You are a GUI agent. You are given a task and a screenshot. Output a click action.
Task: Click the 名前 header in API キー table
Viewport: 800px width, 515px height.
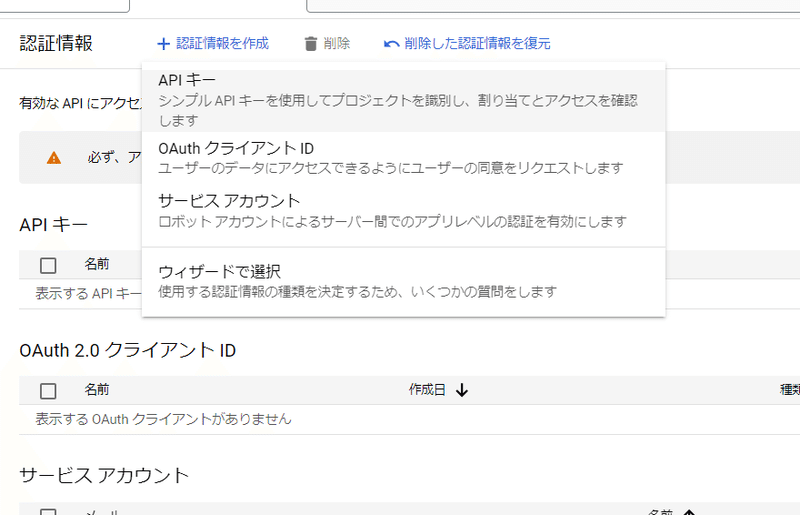tap(97, 265)
